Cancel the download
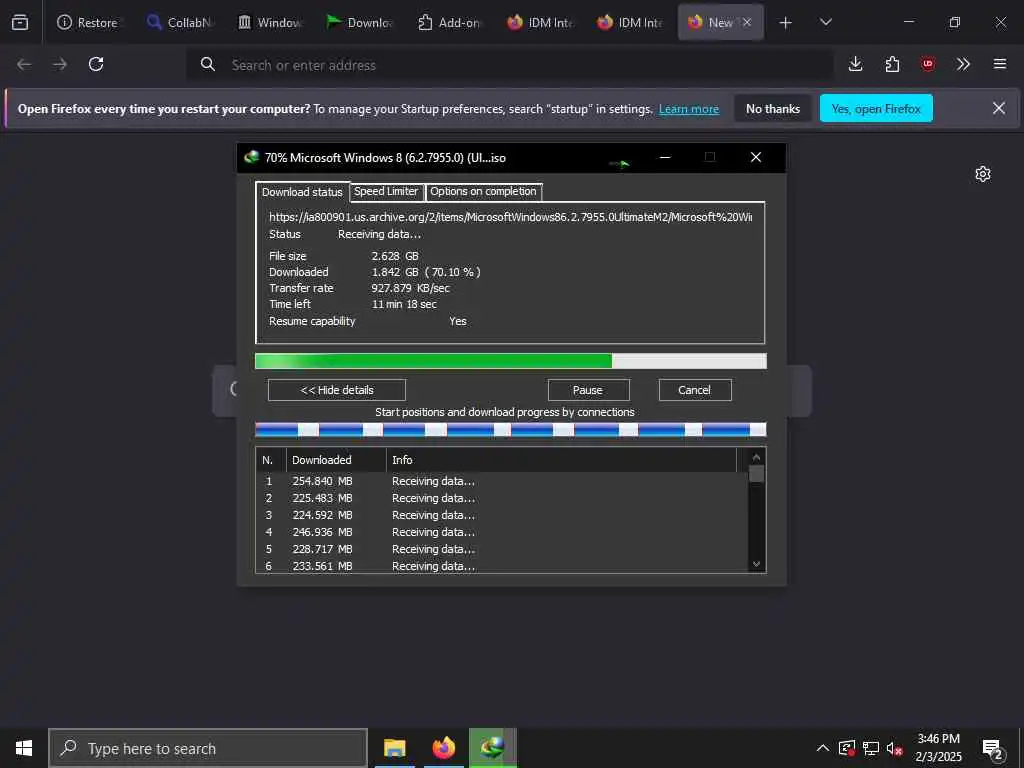1024x768 pixels. tap(695, 390)
